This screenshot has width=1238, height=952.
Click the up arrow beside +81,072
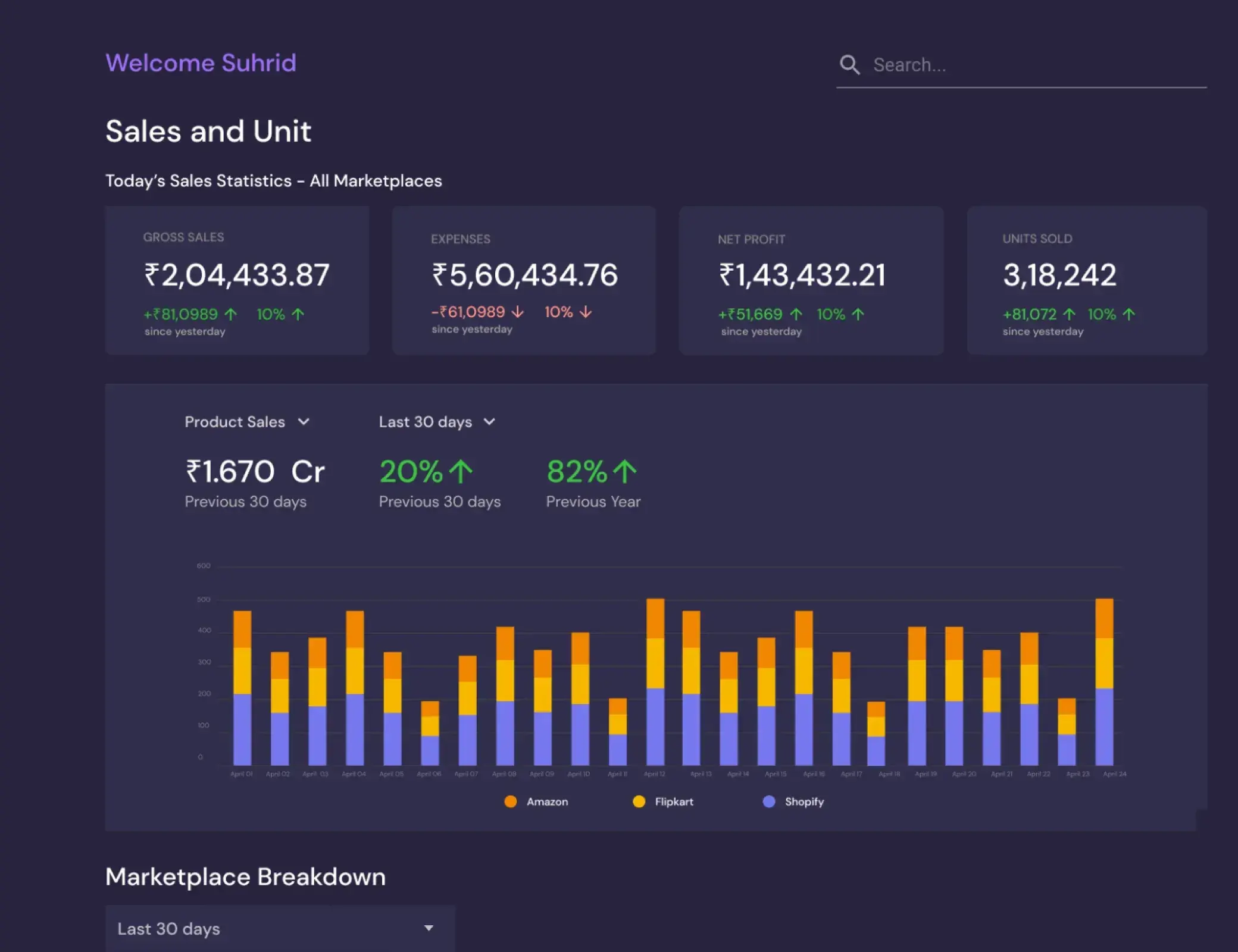[x=1069, y=314]
